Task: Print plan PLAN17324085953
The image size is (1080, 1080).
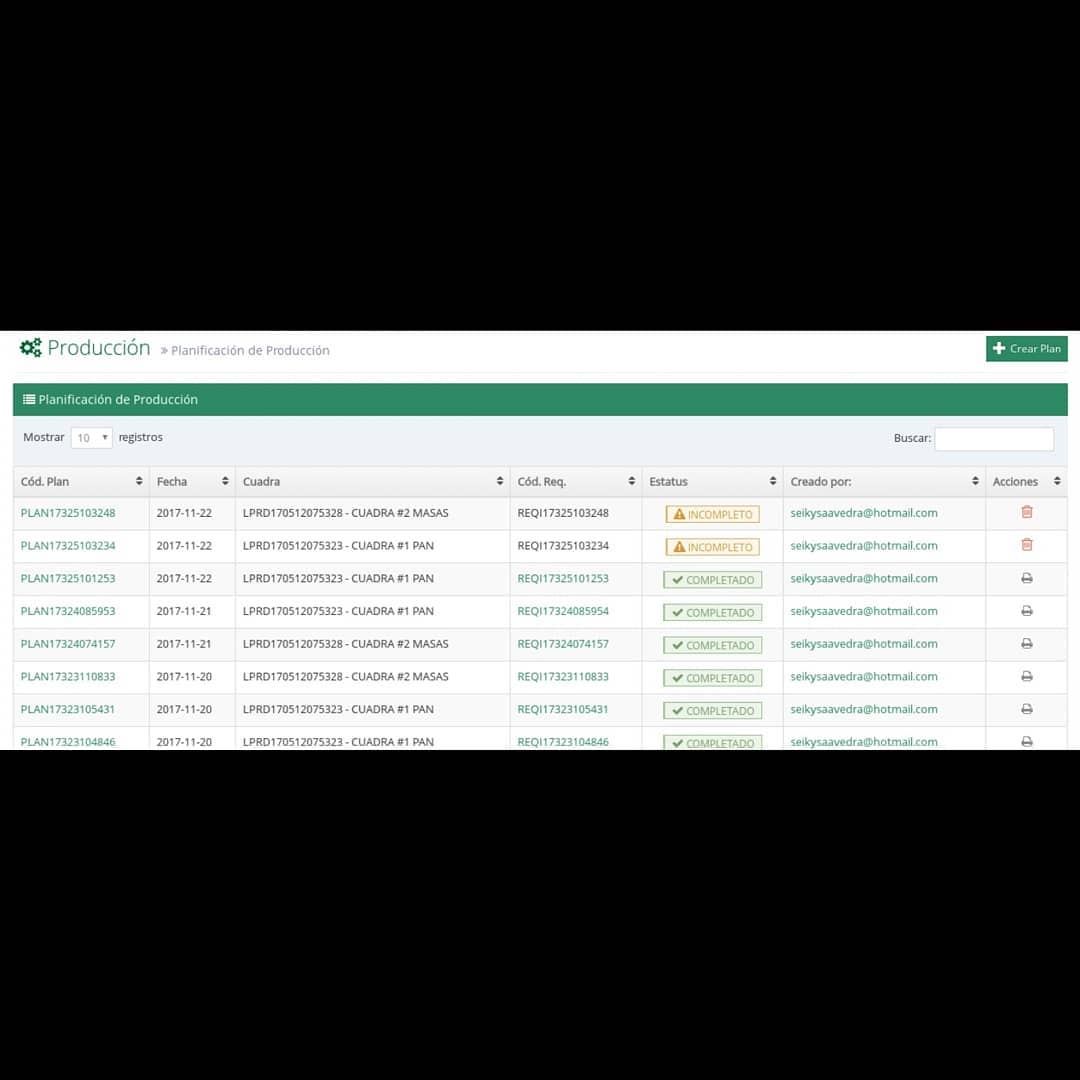Action: coord(1027,611)
